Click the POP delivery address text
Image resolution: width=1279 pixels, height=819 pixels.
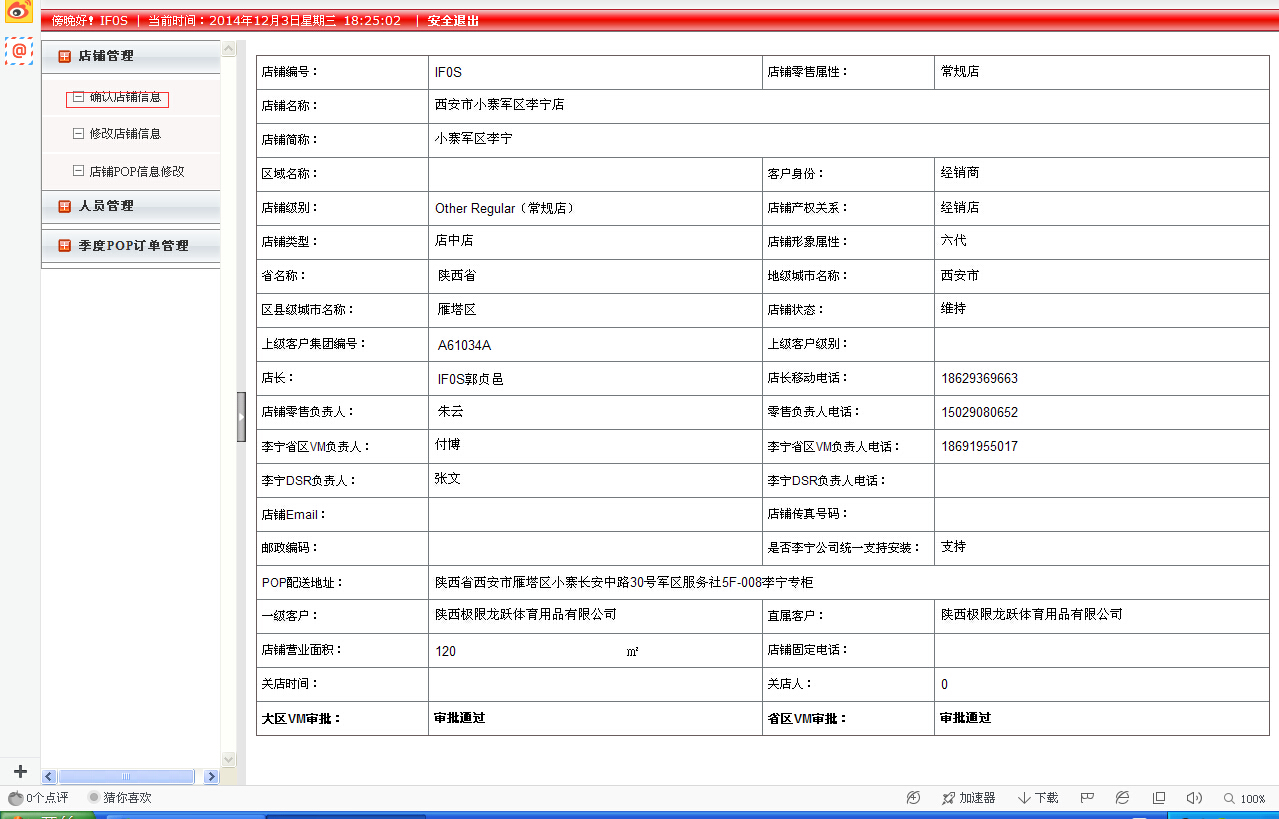click(624, 582)
